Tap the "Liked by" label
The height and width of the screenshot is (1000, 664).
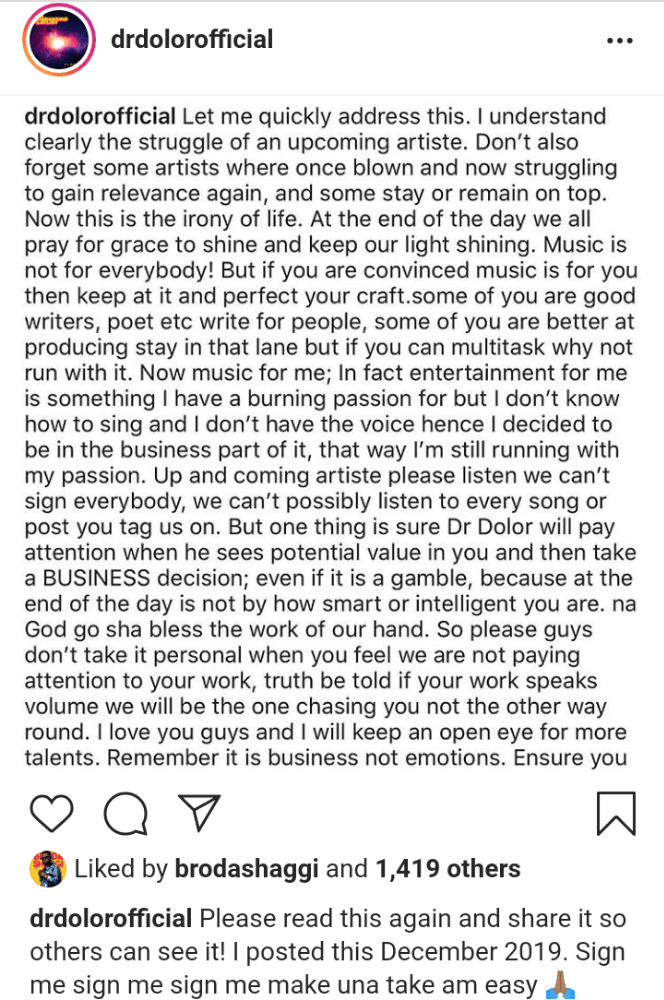pos(117,868)
